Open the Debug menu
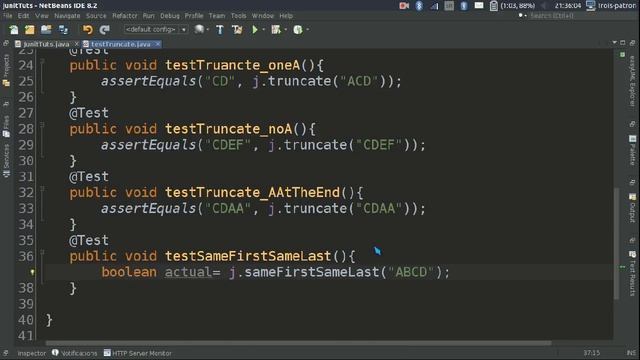 pyautogui.click(x=170, y=16)
